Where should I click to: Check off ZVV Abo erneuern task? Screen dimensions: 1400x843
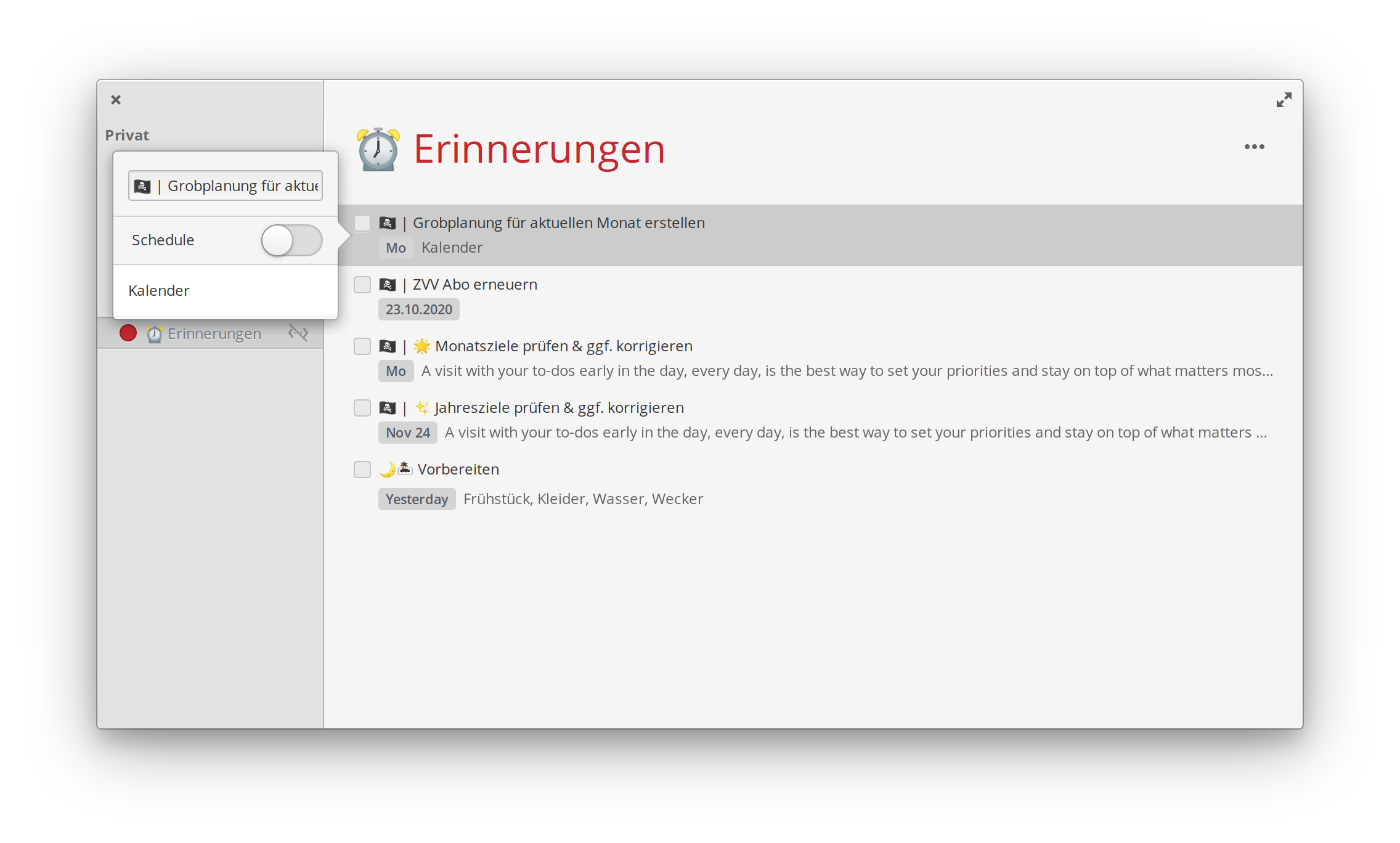click(362, 285)
